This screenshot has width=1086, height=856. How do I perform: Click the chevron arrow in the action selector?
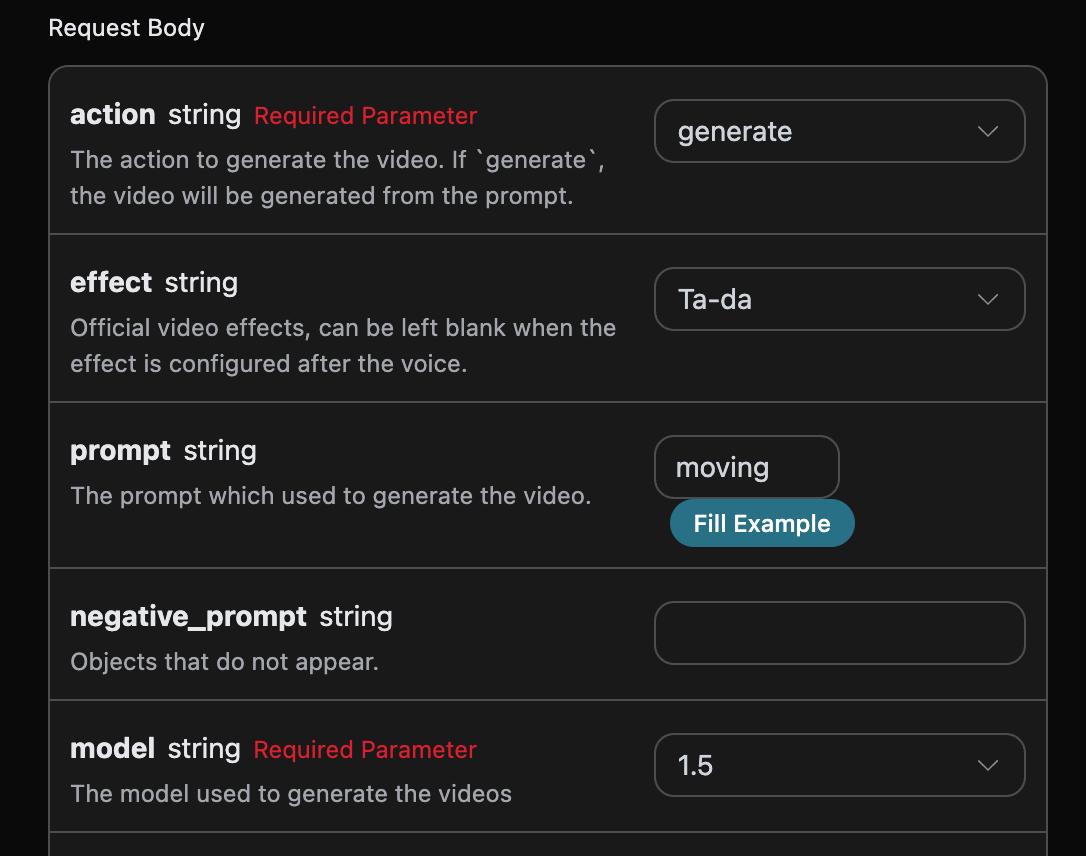[987, 132]
